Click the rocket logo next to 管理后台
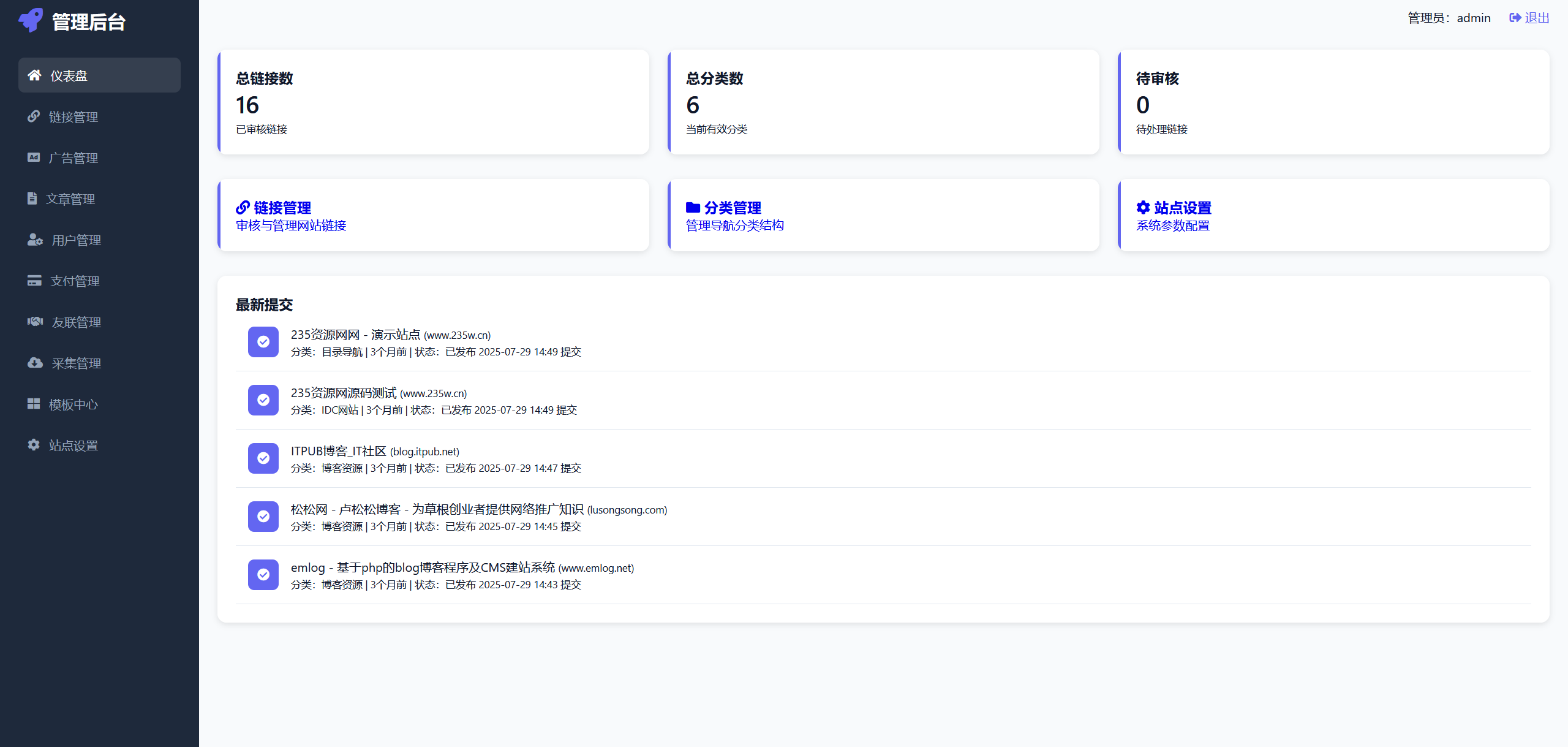The width and height of the screenshot is (1568, 747). tap(31, 21)
